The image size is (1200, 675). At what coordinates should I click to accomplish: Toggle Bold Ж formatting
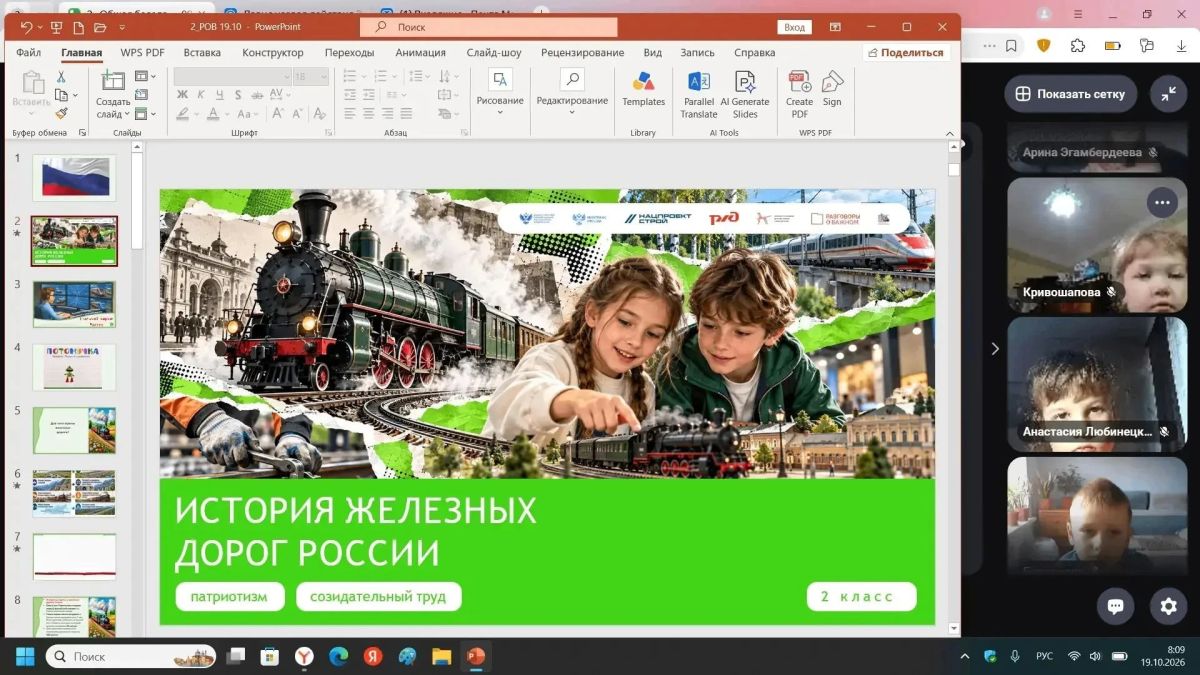(x=182, y=95)
